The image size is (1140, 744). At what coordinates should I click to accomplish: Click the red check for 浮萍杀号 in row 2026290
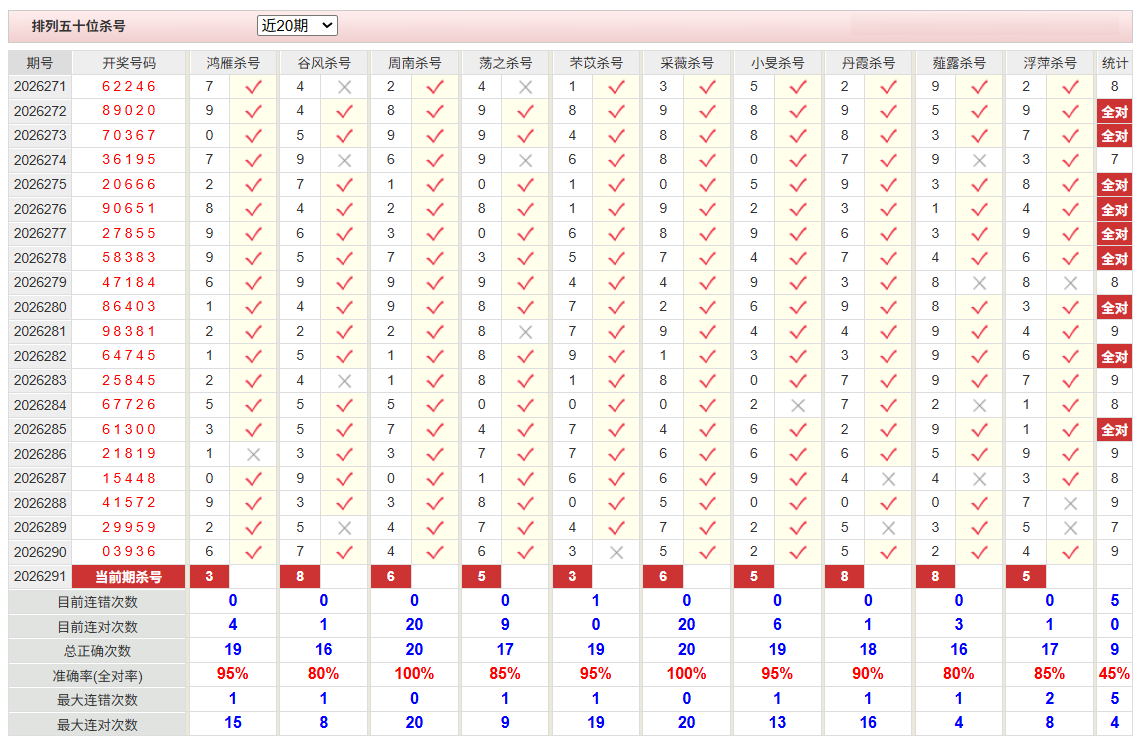[x=1070, y=553]
